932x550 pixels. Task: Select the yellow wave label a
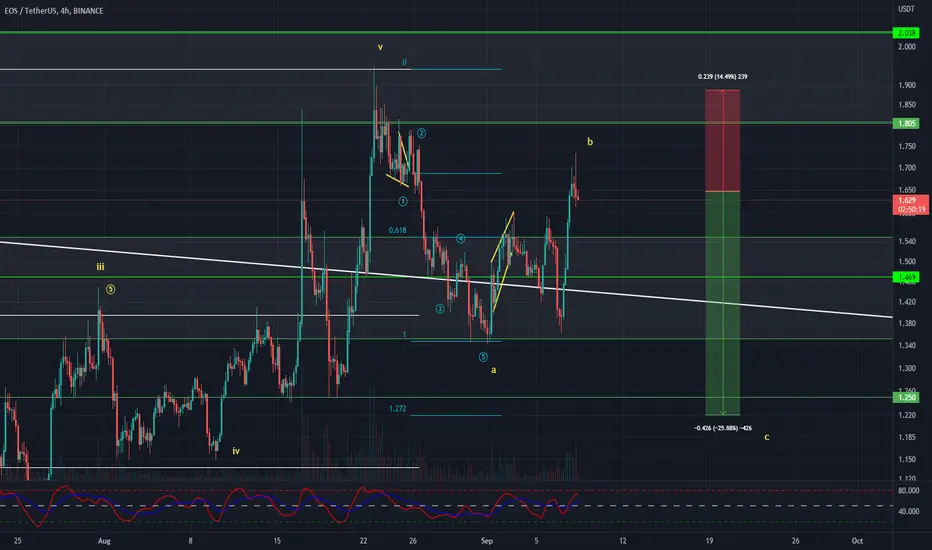[x=493, y=370]
